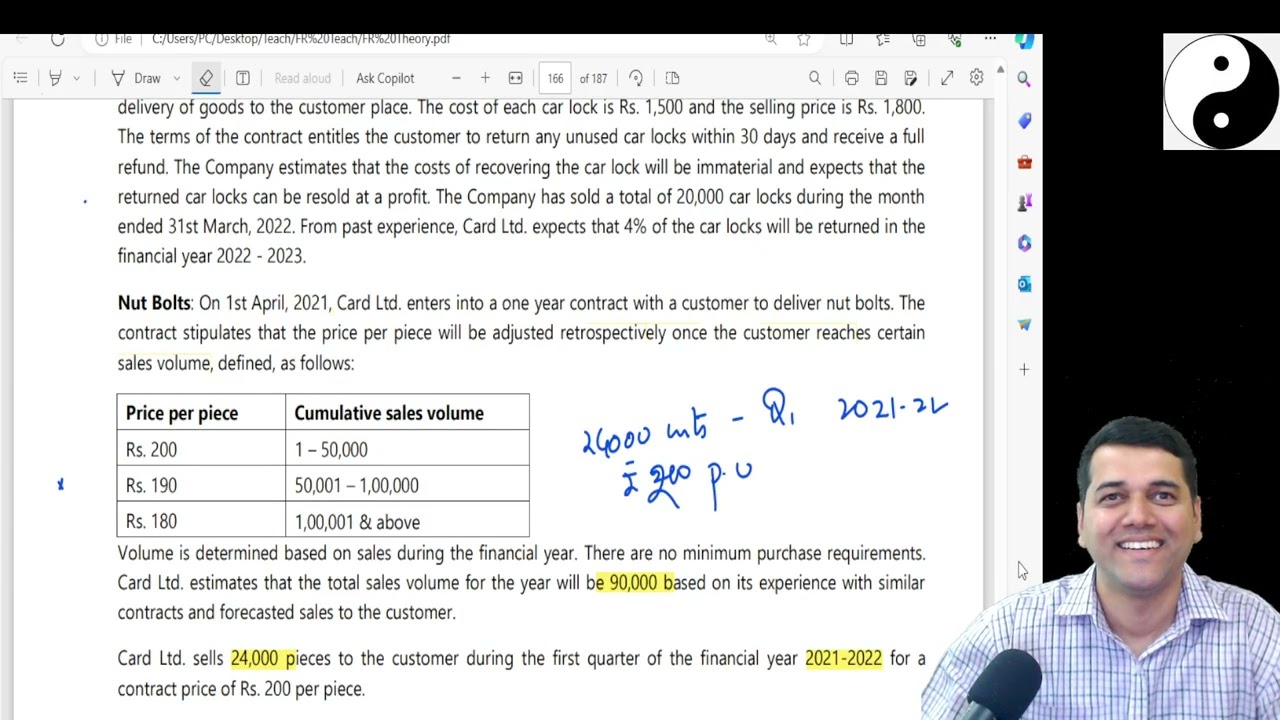Save PDF as a copy
This screenshot has width=1280, height=720.
click(910, 78)
